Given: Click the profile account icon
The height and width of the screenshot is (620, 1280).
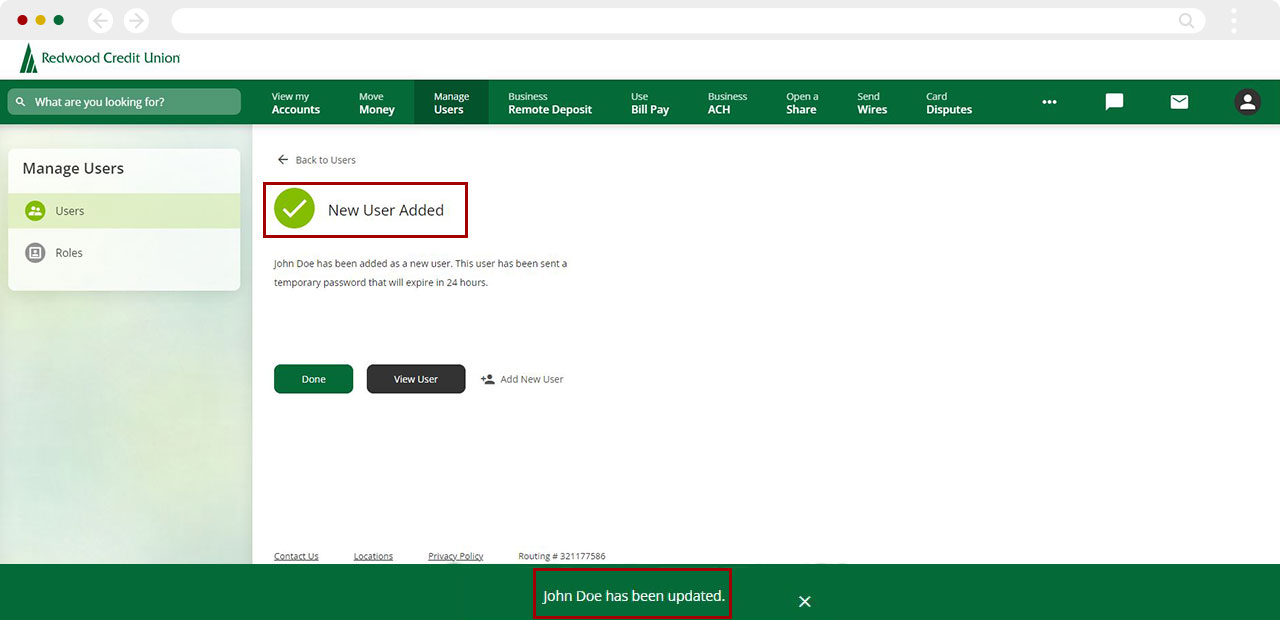Looking at the screenshot, I should point(1247,102).
